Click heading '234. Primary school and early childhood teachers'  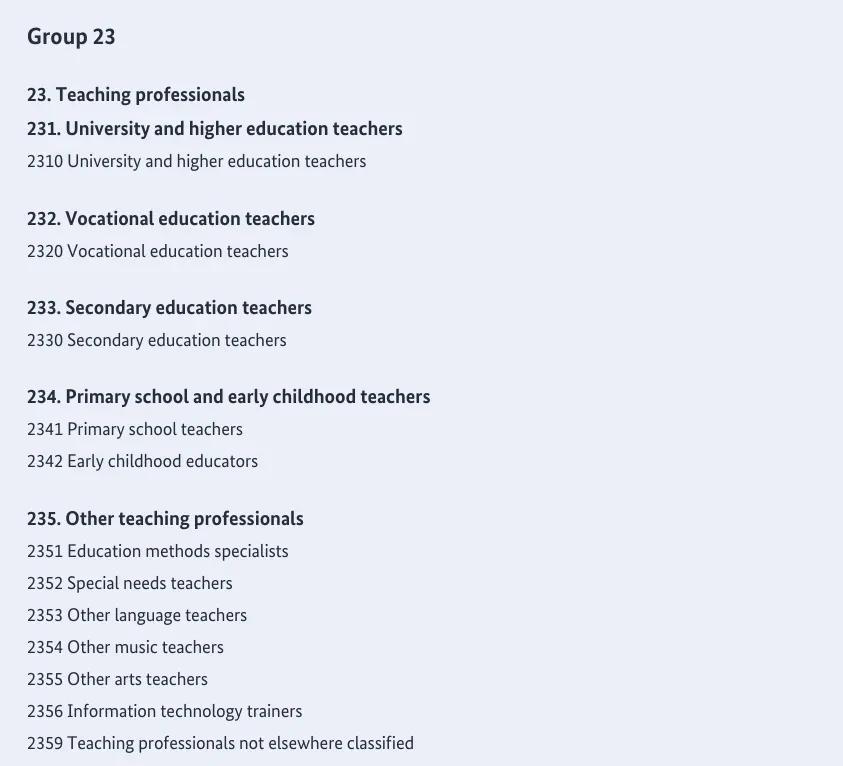pos(228,397)
